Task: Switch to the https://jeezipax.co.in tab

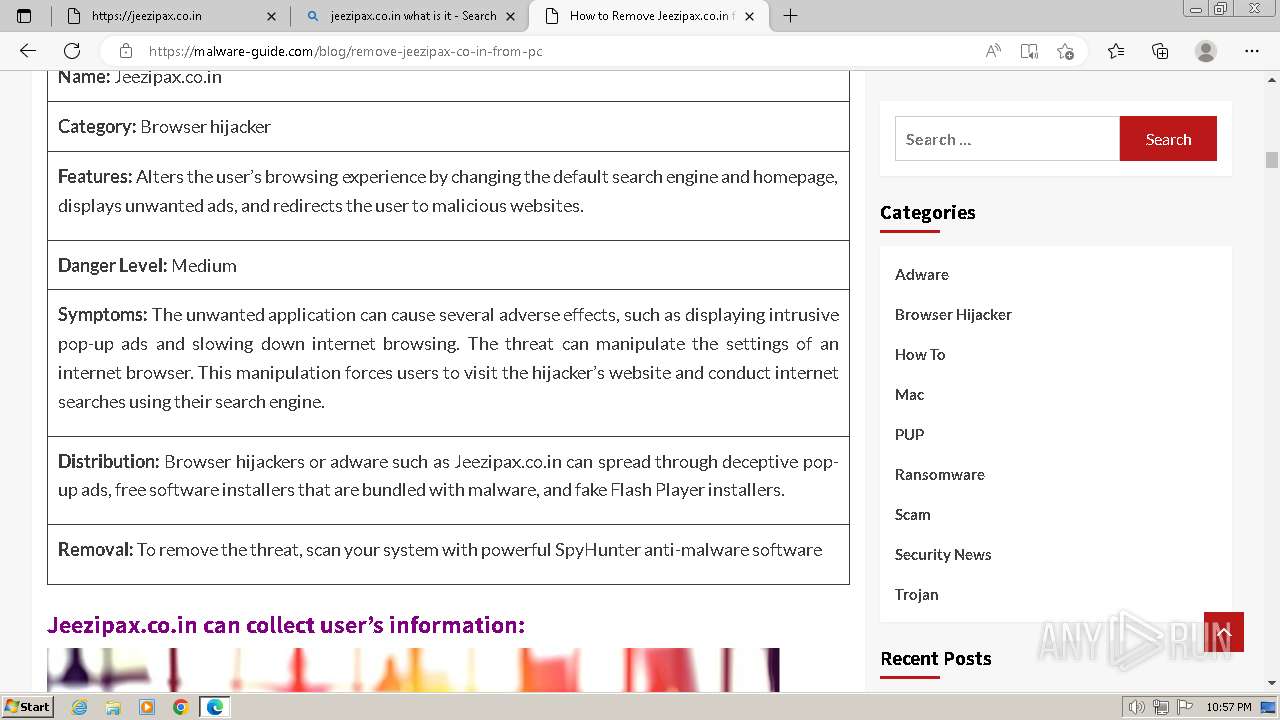Action: click(x=170, y=16)
